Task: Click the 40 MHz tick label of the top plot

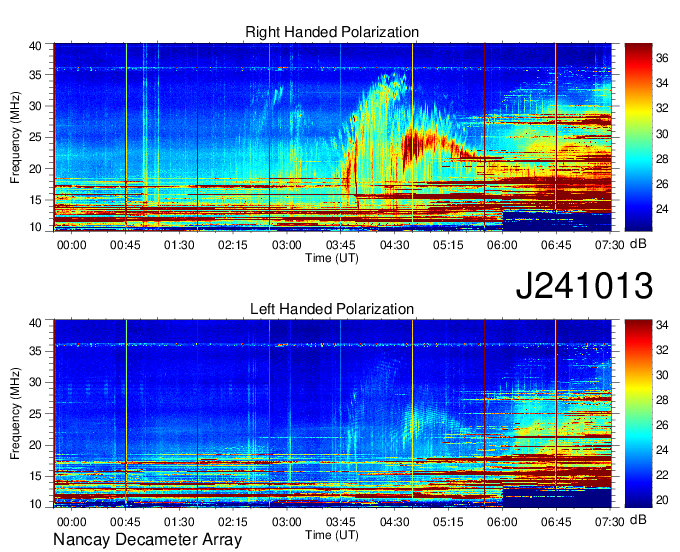Action: click(x=35, y=46)
